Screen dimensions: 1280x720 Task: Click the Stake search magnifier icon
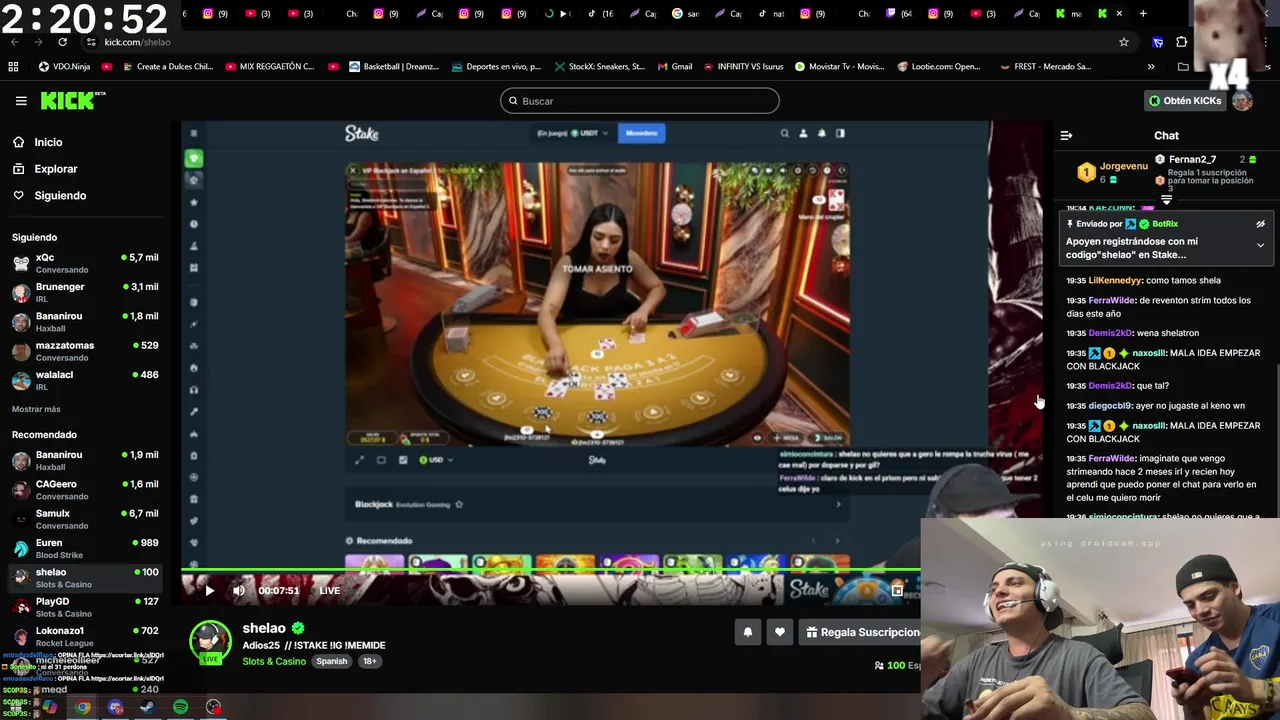(x=785, y=133)
